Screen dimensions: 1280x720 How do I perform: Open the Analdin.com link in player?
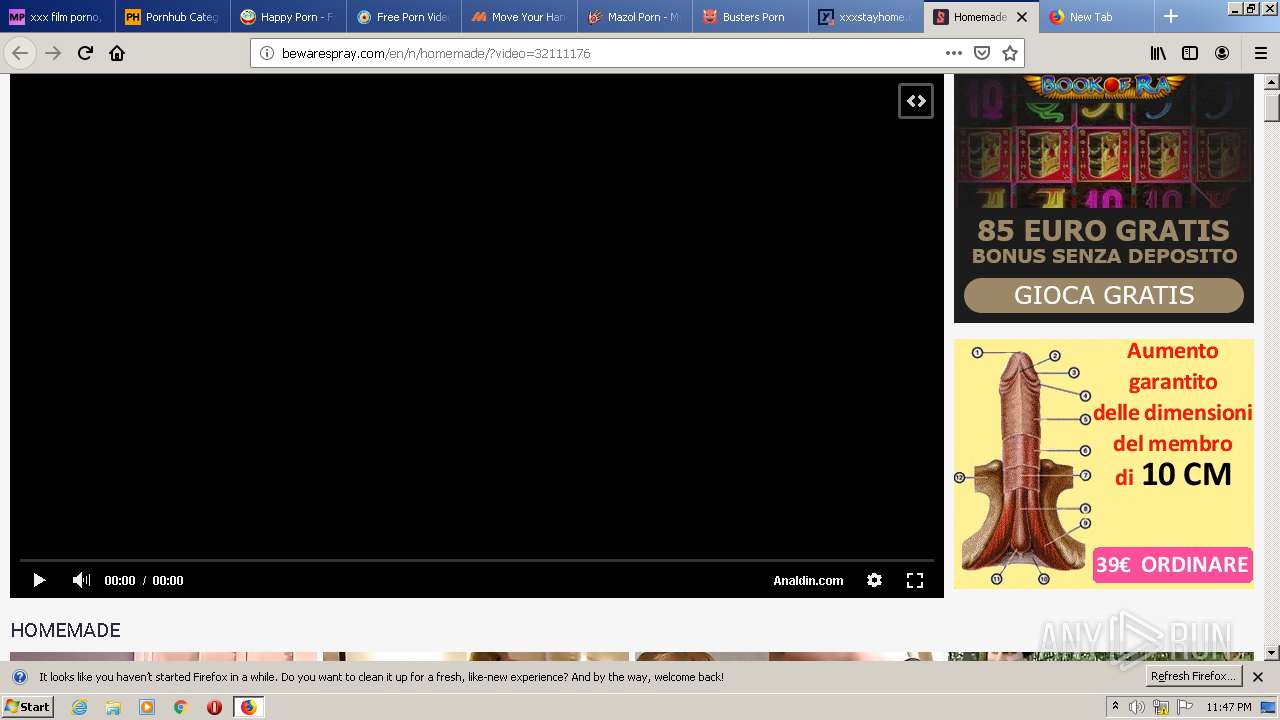click(x=808, y=580)
